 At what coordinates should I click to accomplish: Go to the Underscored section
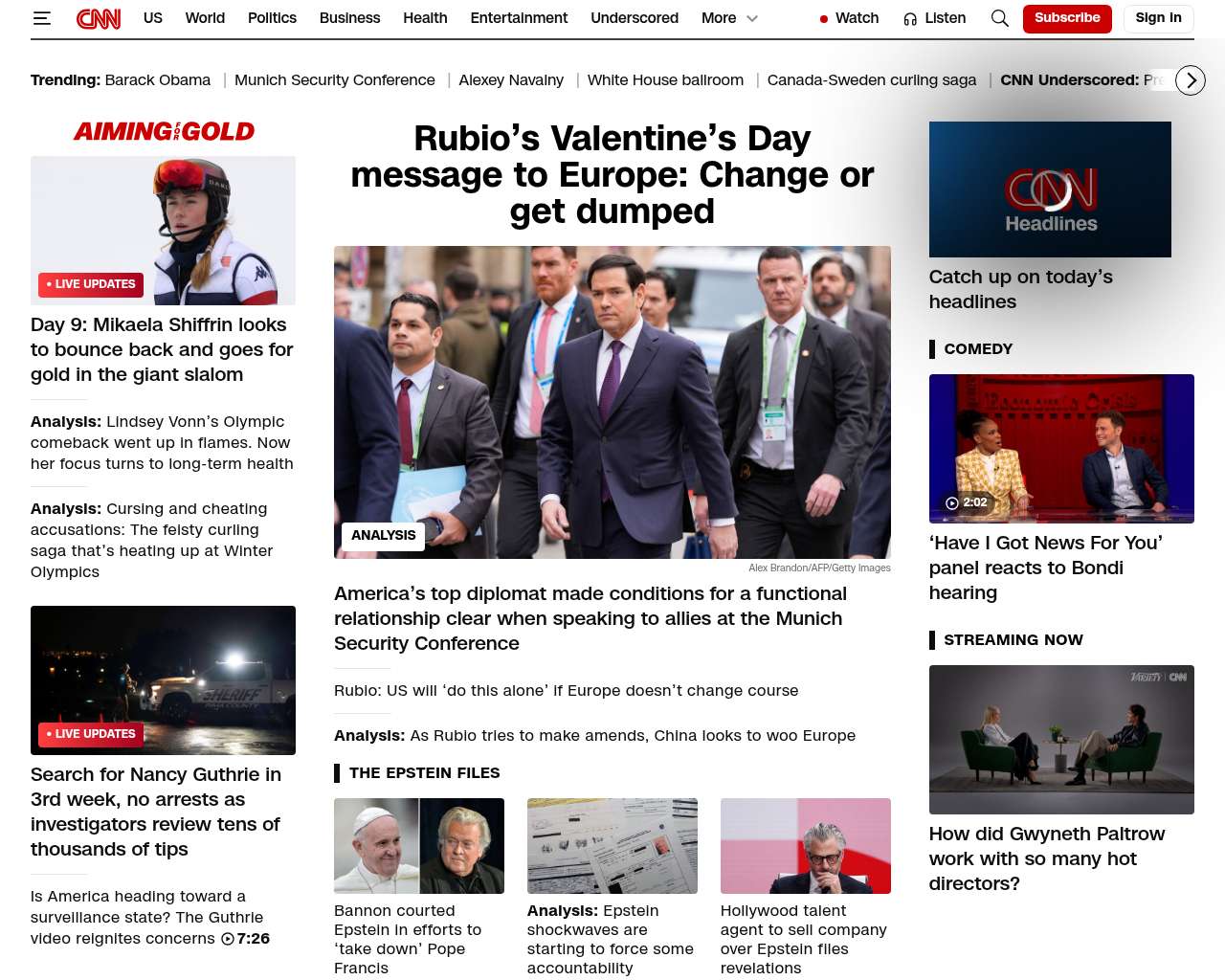coord(634,18)
